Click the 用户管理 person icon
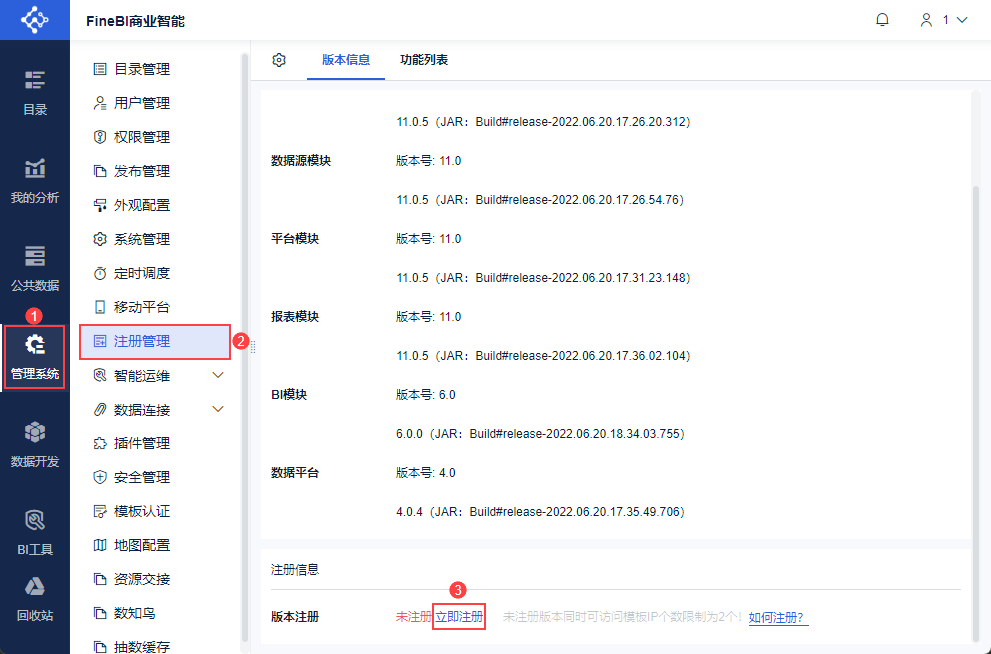The image size is (991, 654). pos(100,103)
